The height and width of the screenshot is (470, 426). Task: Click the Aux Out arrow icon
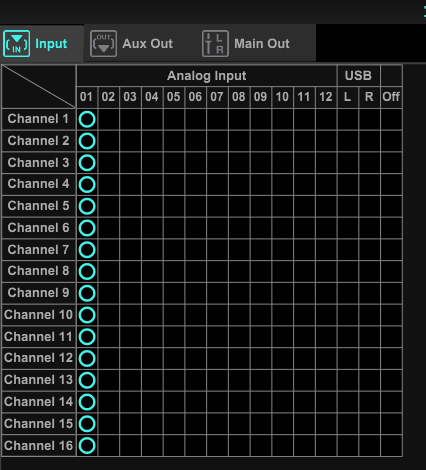click(x=103, y=44)
